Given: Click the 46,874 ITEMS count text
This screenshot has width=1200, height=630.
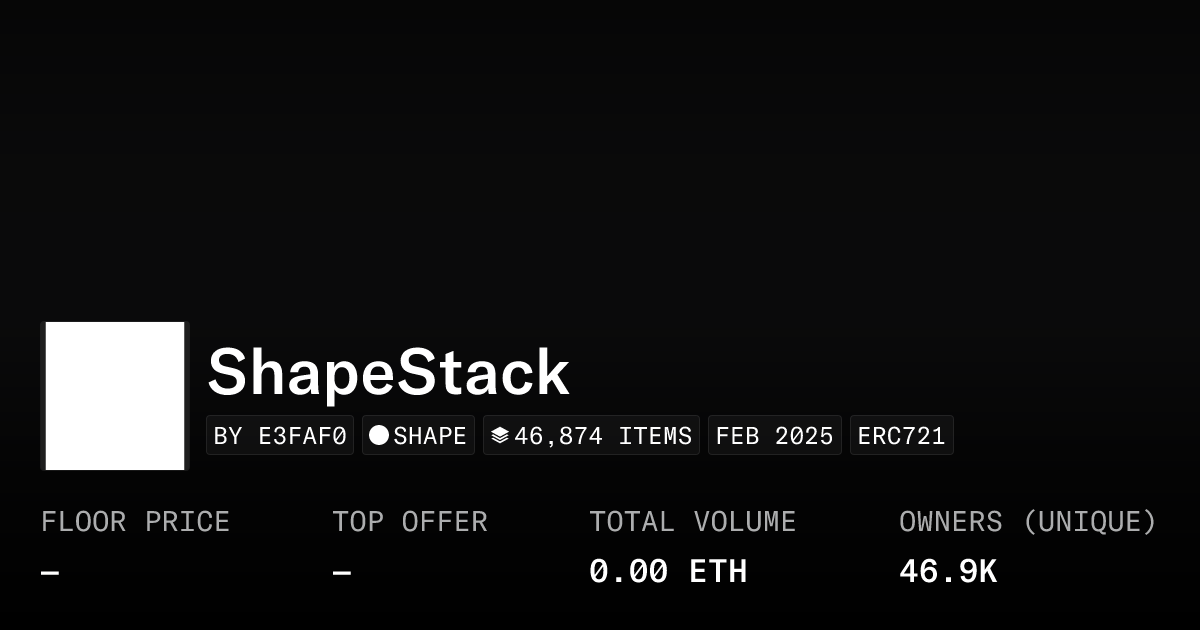Looking at the screenshot, I should coord(603,436).
